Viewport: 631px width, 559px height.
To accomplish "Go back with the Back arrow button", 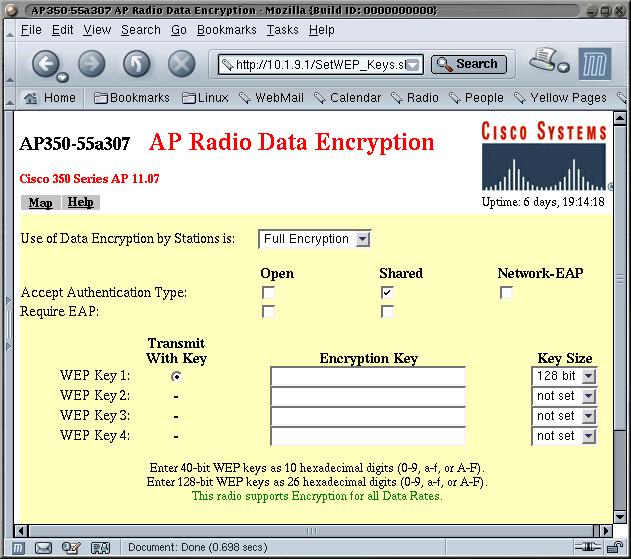I will tap(45, 64).
